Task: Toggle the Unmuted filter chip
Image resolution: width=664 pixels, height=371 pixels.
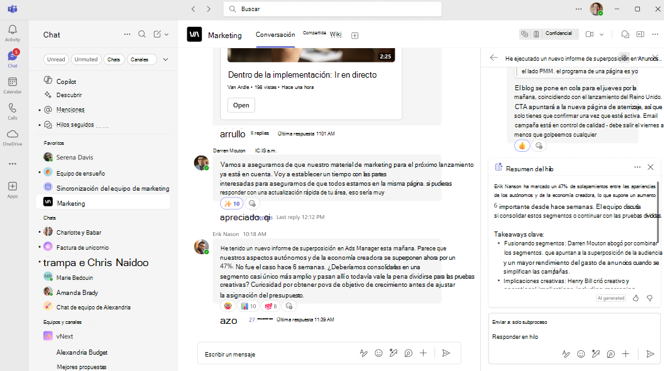Action: coord(86,59)
